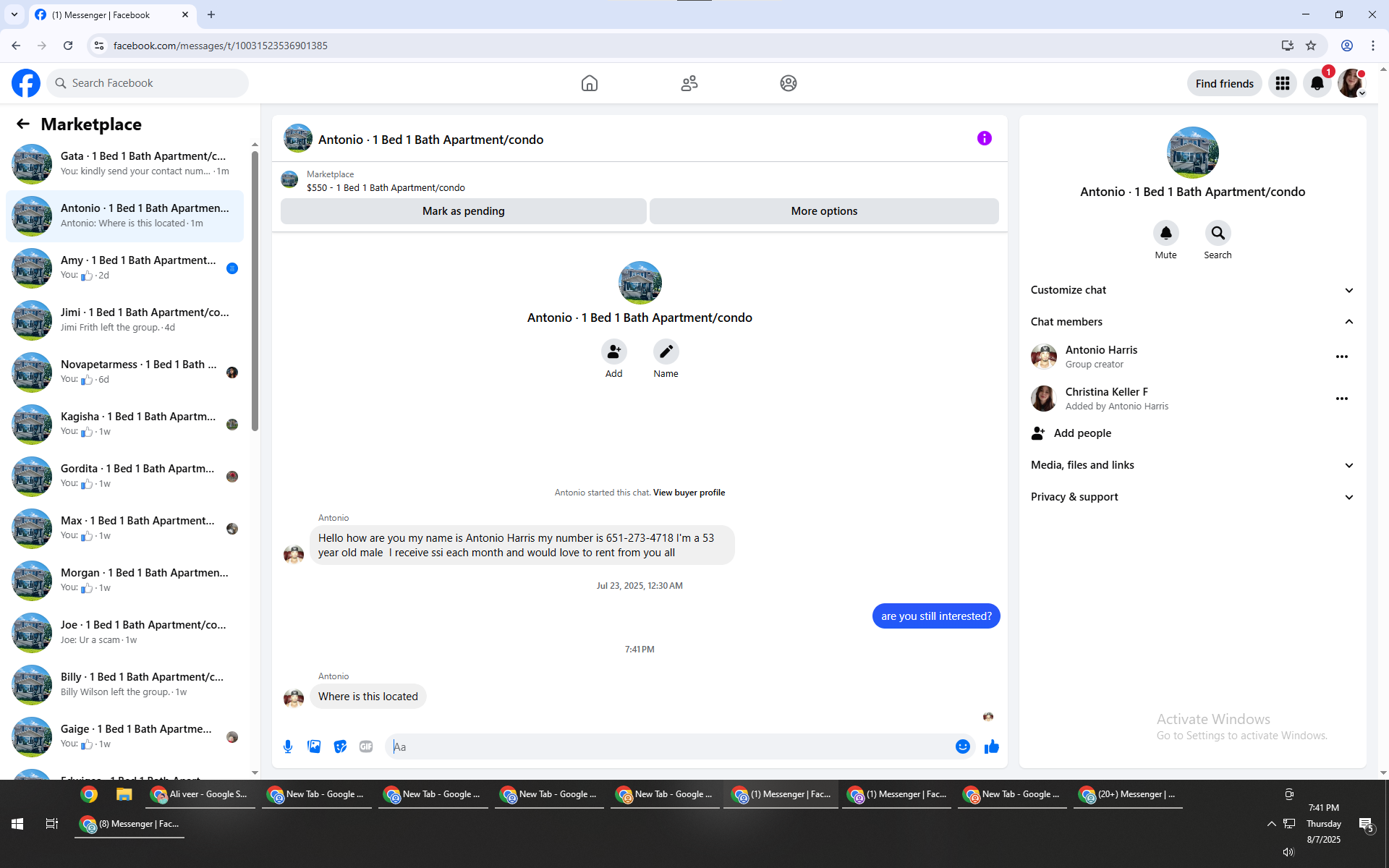Open the Morgan apartment conversation
The width and height of the screenshot is (1389, 868).
point(124,581)
